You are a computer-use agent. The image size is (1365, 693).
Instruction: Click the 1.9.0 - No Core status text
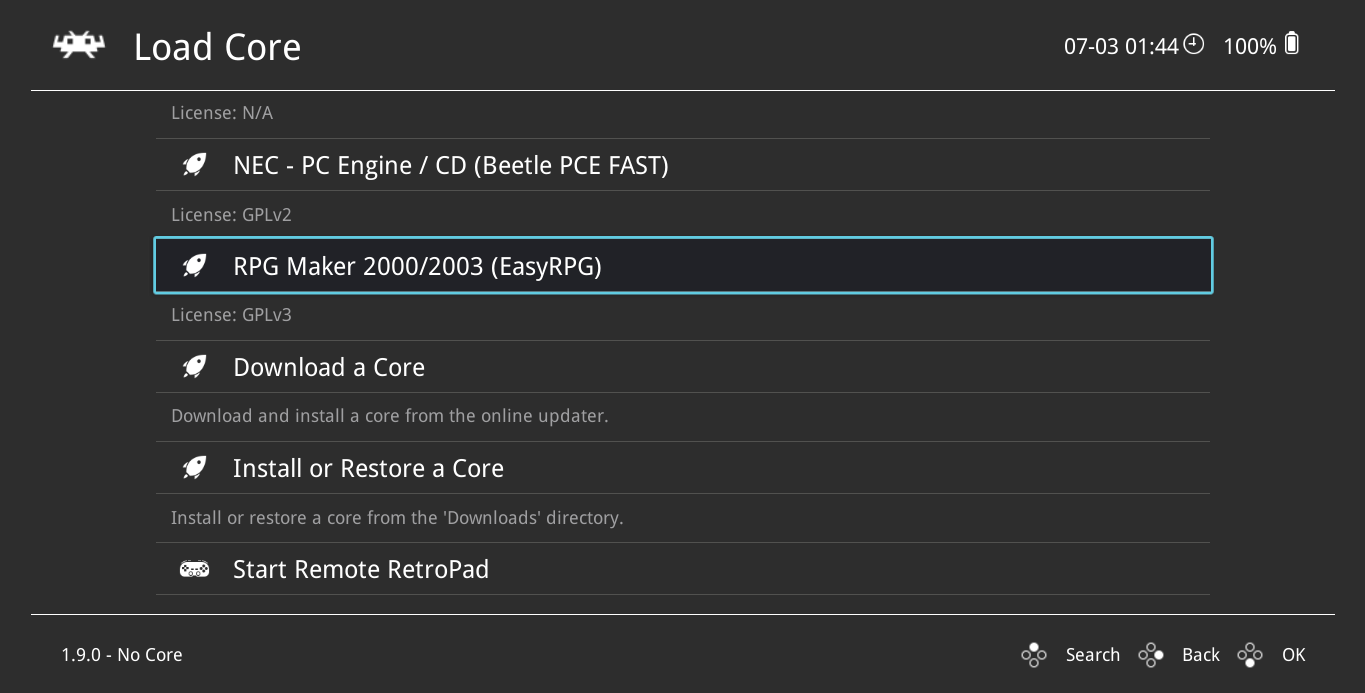tap(121, 654)
